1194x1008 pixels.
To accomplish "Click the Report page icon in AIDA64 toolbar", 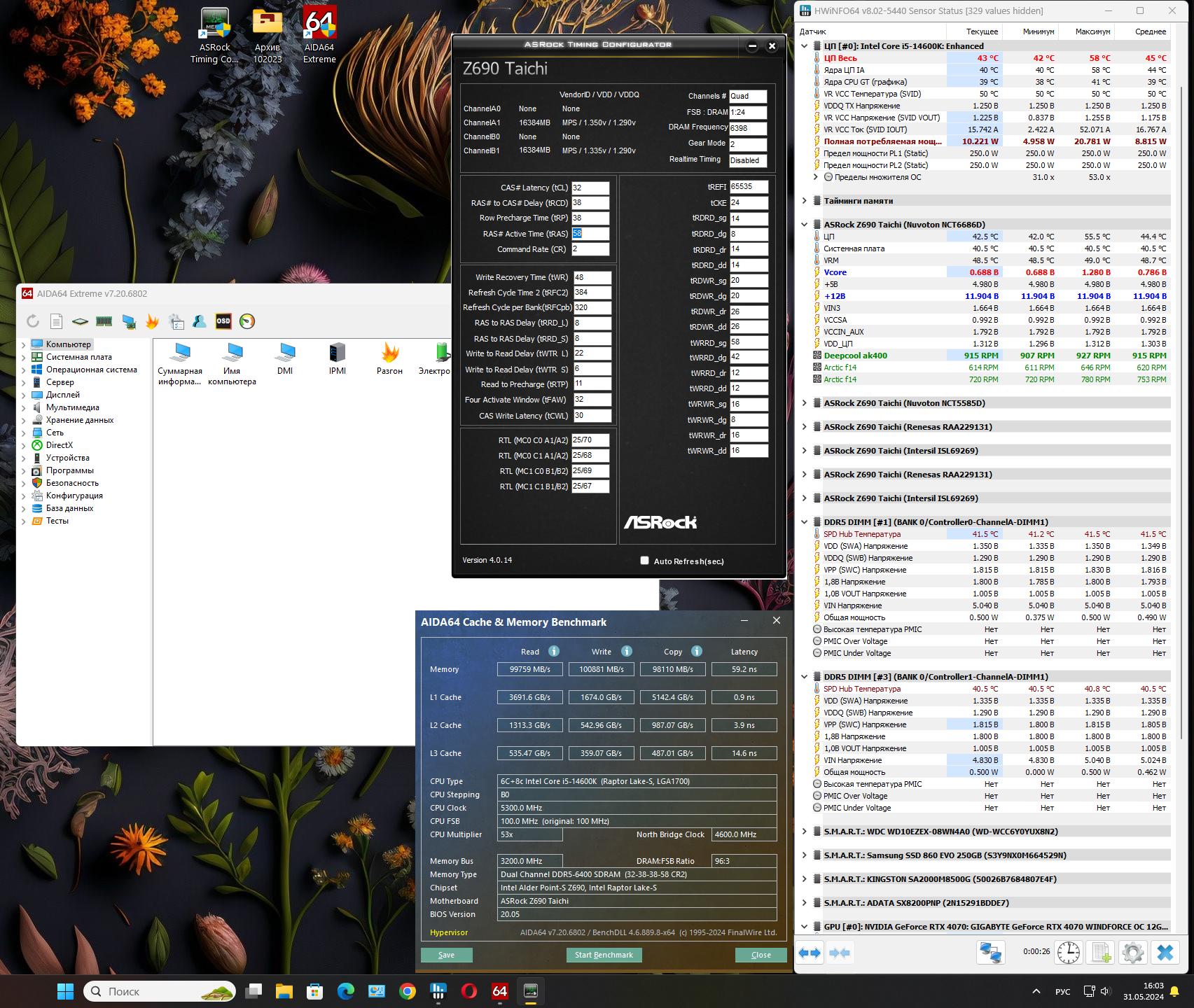I will click(x=57, y=321).
